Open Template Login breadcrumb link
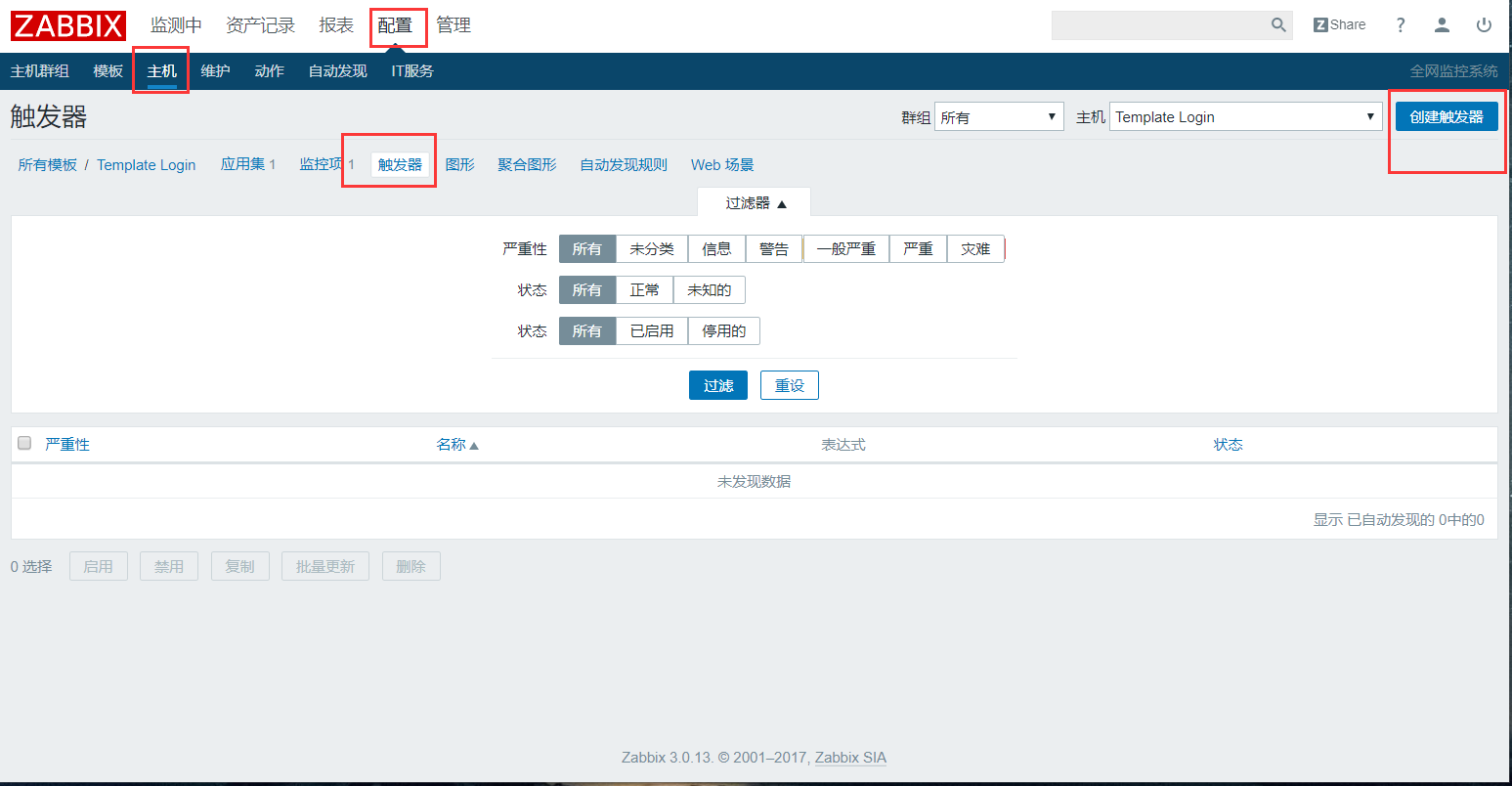 tap(147, 165)
